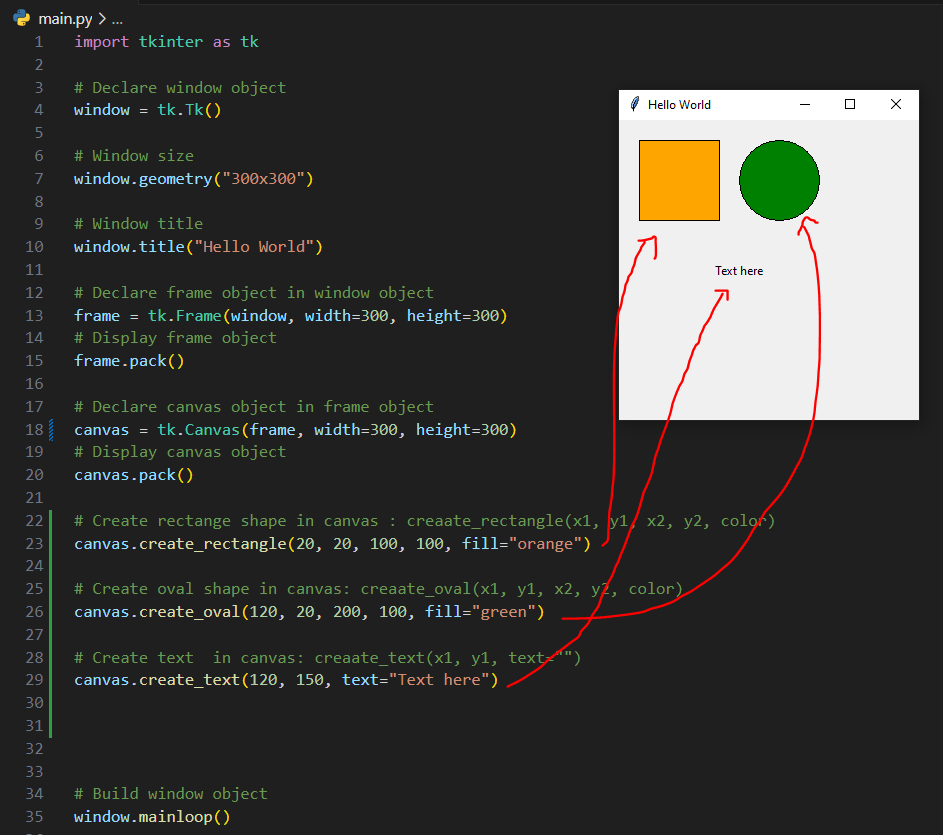Click line number 1 in the gutter

[x=38, y=42]
